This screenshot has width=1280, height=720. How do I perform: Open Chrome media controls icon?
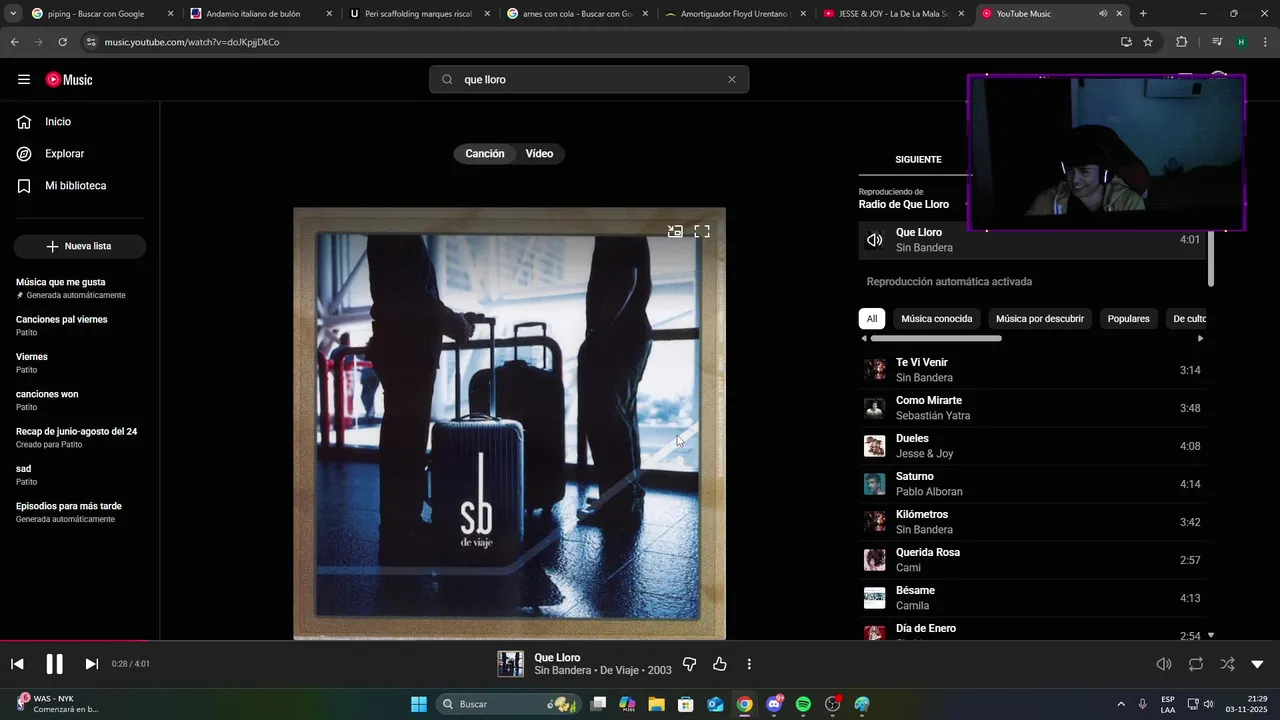[x=1216, y=42]
